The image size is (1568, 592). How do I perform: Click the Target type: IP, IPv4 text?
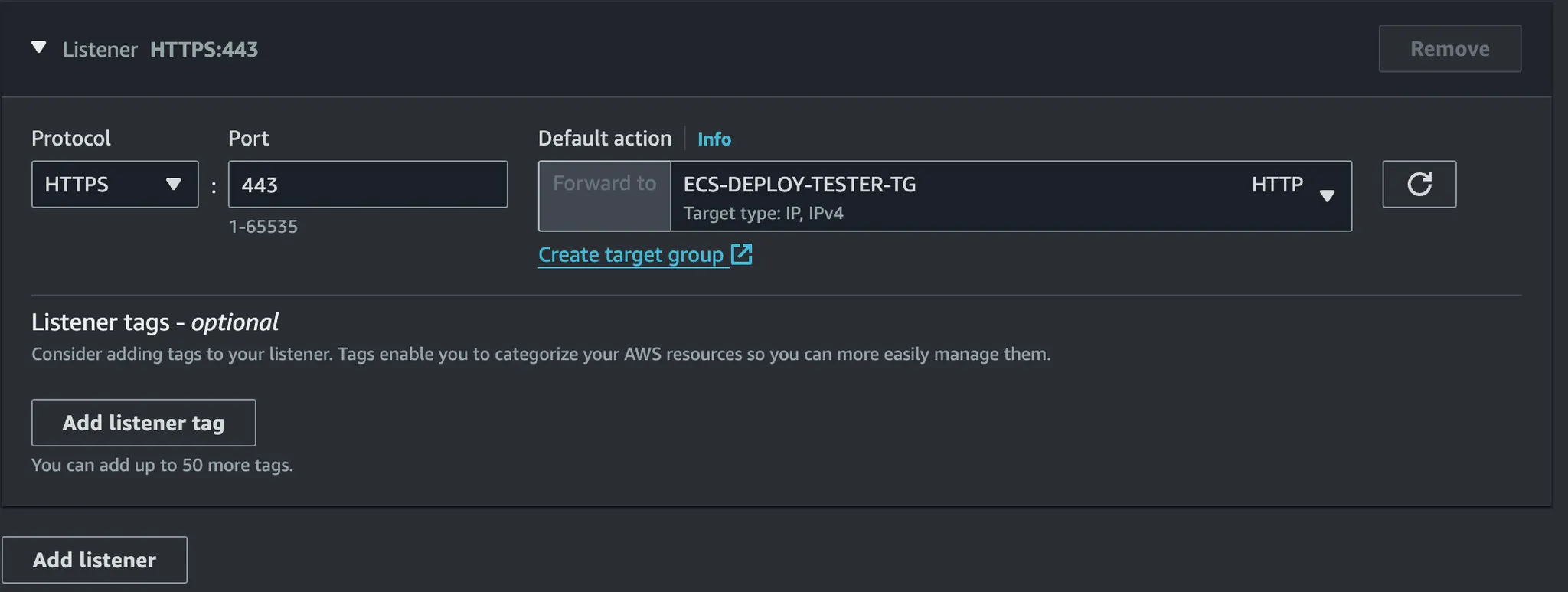click(763, 214)
